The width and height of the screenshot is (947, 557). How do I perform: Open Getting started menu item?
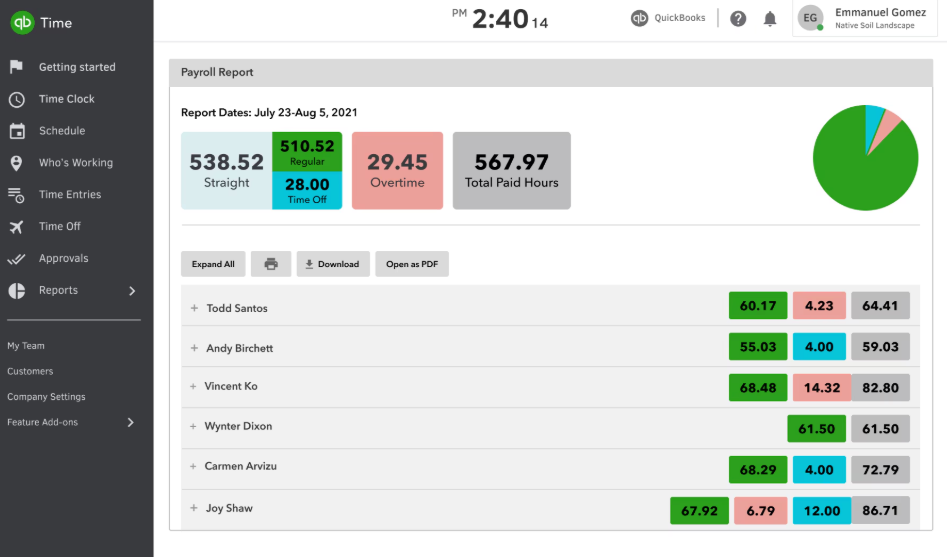point(77,67)
